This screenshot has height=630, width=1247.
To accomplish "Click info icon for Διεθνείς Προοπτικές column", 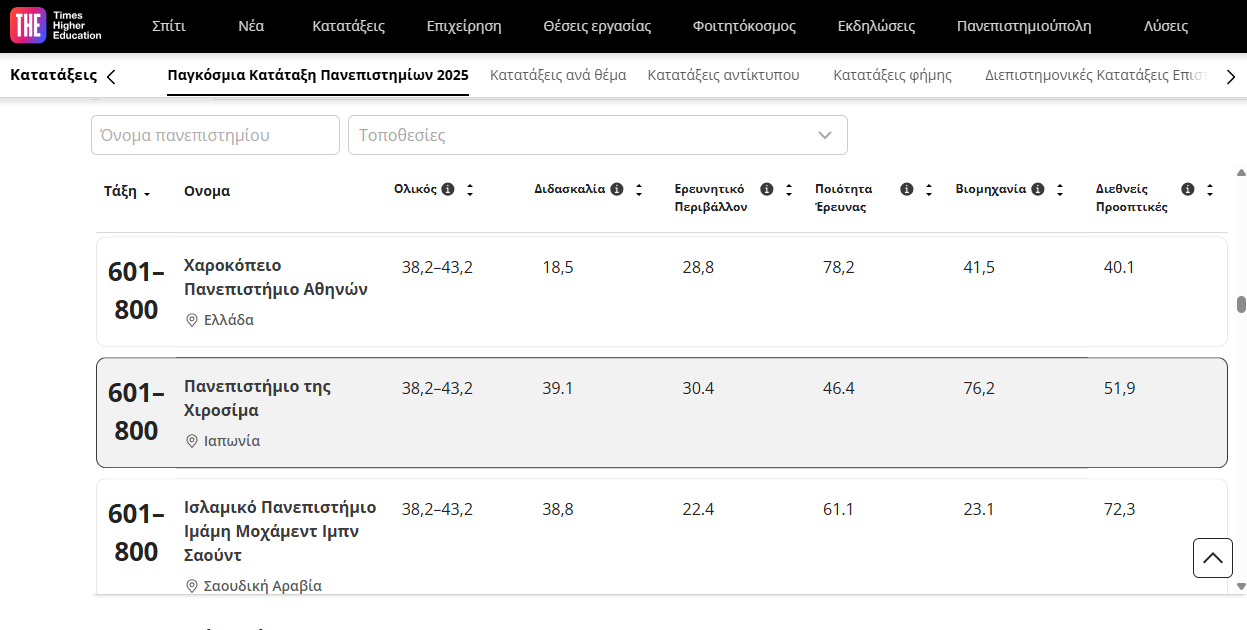I will [x=1188, y=189].
